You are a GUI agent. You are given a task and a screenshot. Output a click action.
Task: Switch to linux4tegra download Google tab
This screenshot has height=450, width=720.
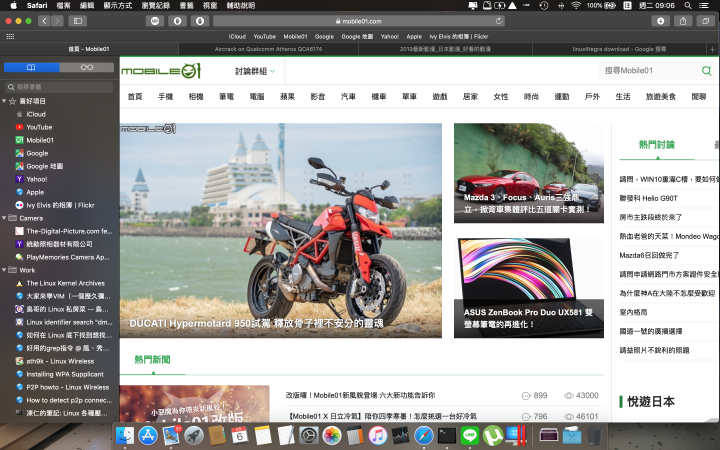pos(619,49)
